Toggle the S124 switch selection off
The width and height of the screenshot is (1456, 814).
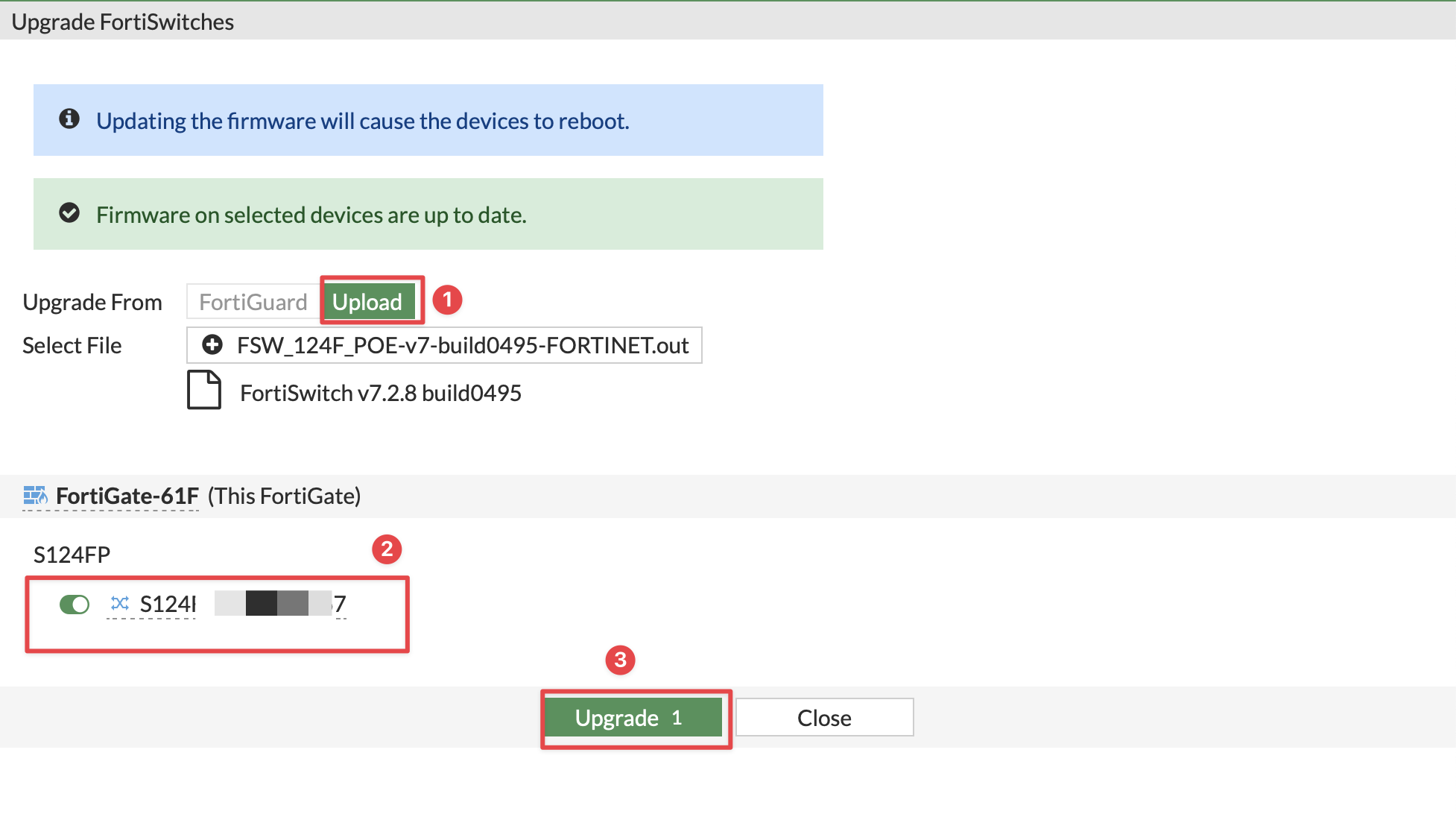pos(75,604)
